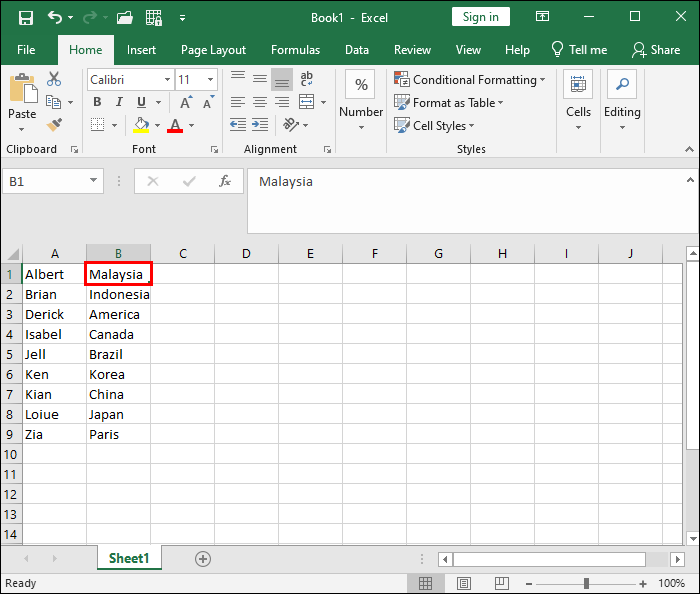Viewport: 700px width, 594px height.
Task: Add a new sheet with plus icon
Action: 203,559
